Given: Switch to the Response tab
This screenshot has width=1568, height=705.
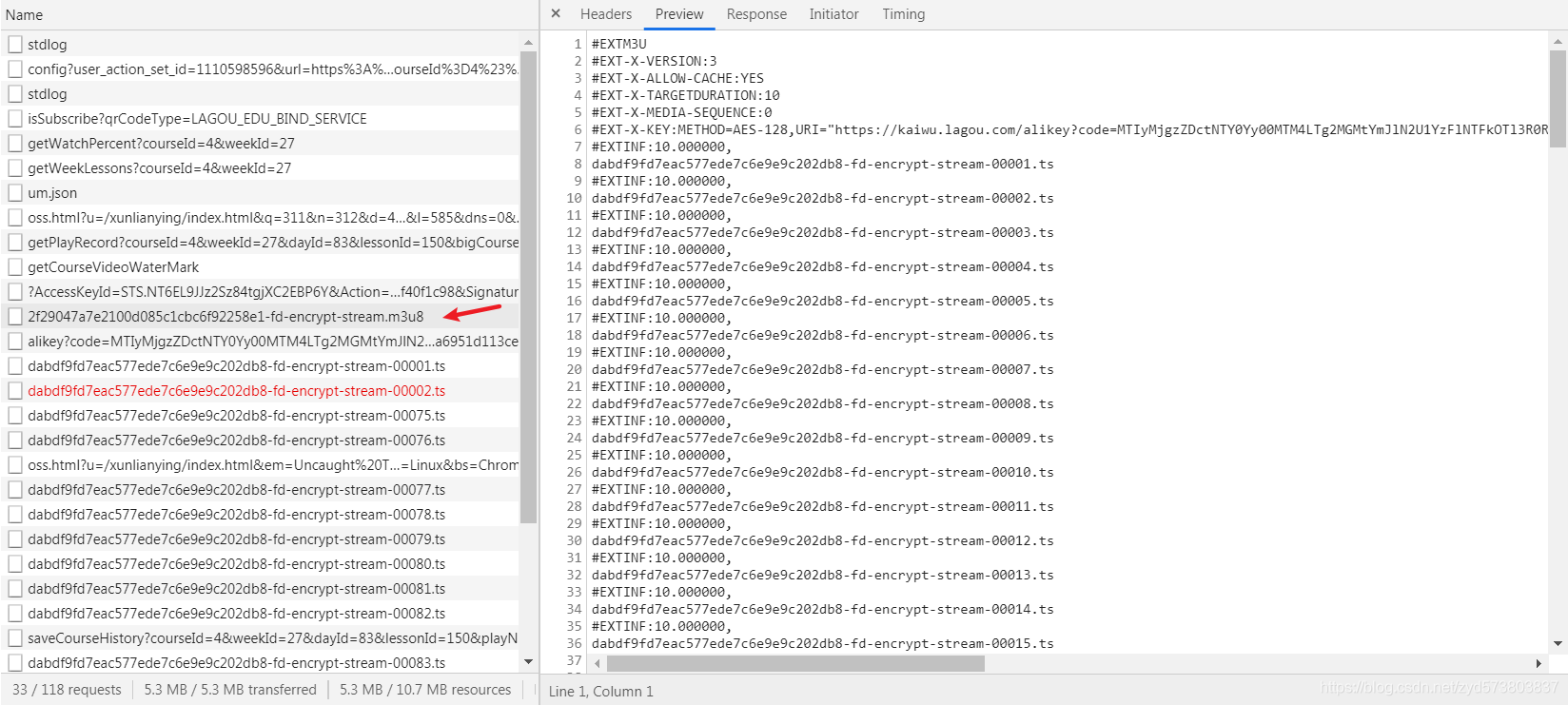Looking at the screenshot, I should point(756,14).
